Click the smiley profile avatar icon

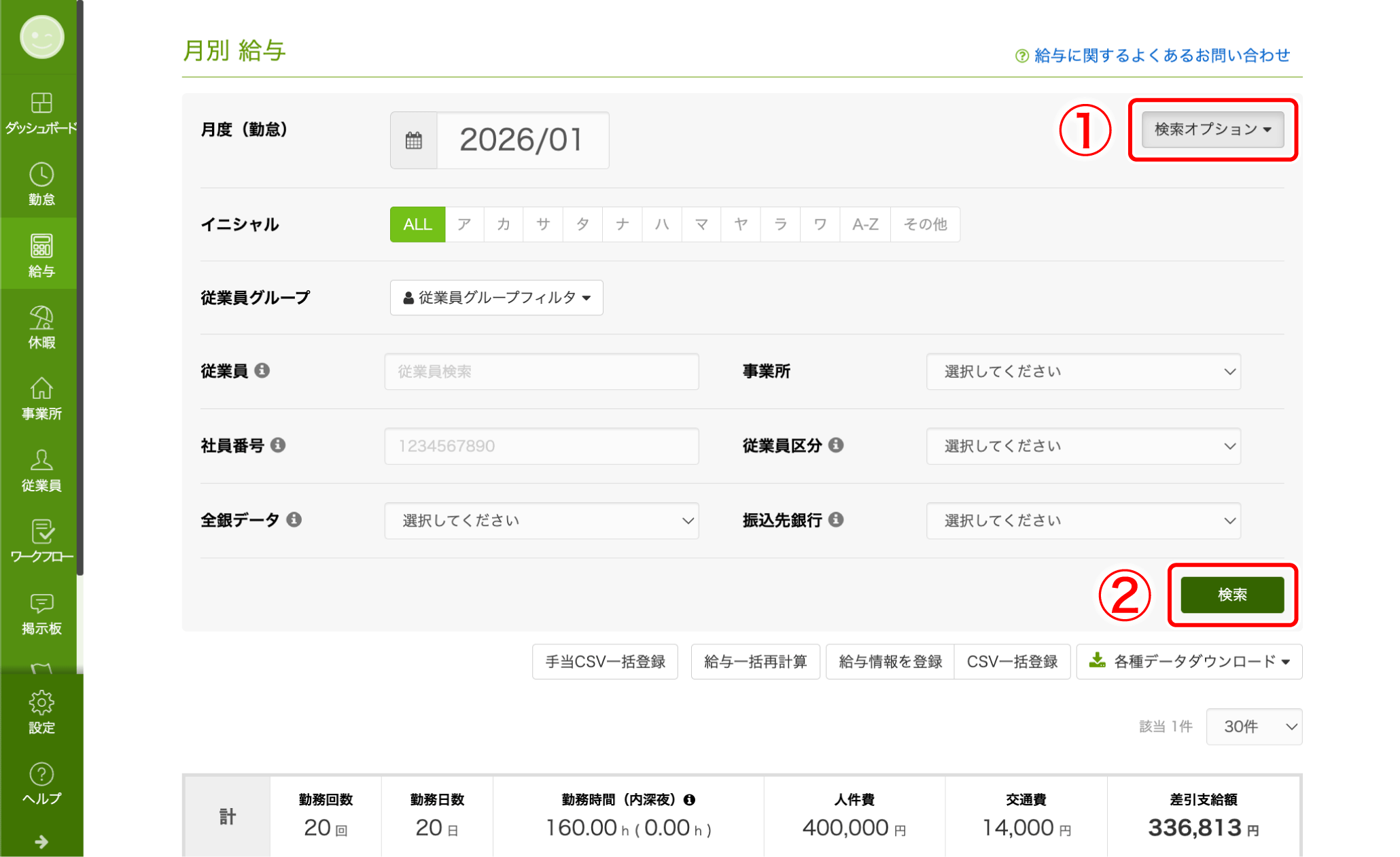[41, 37]
